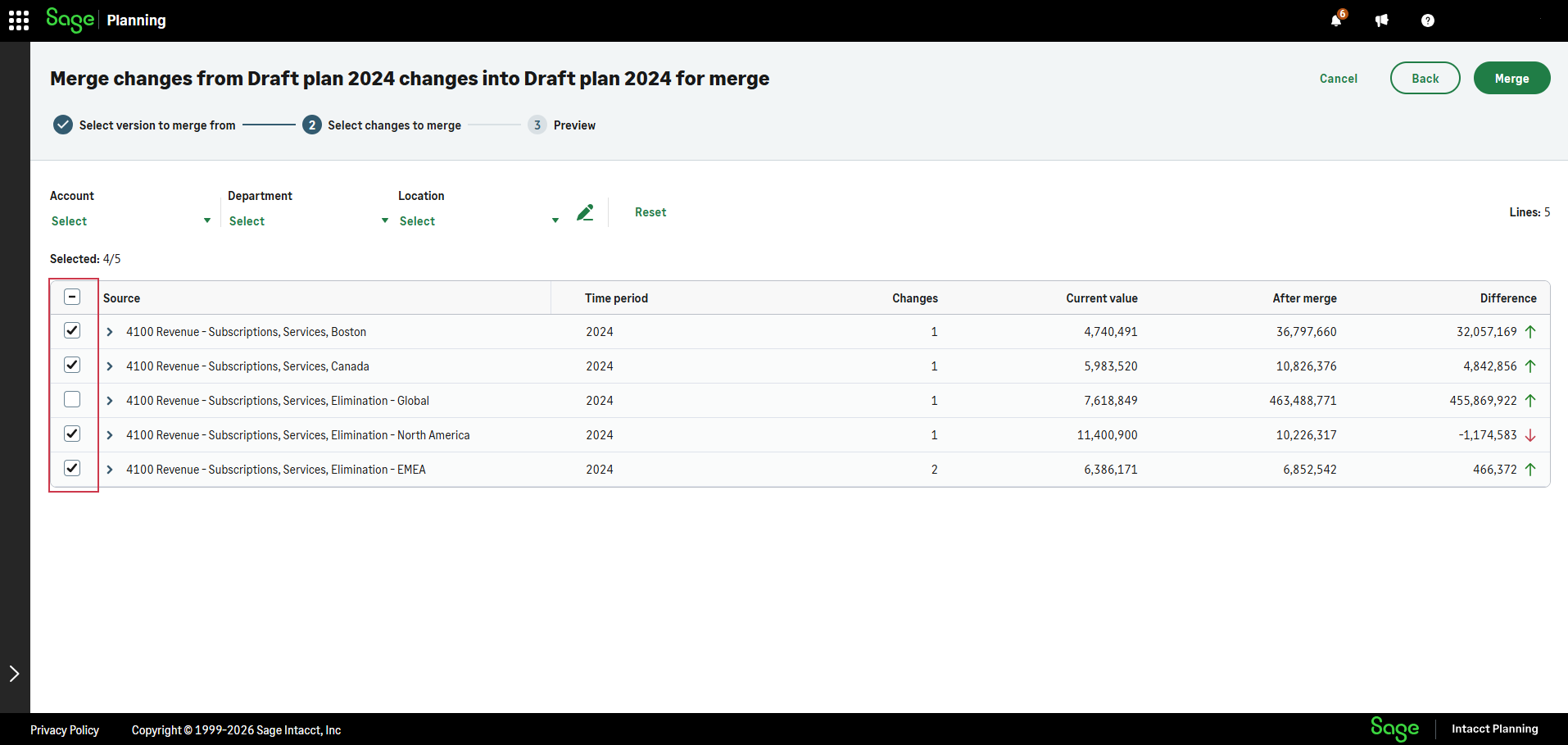Screen dimensions: 1568x745
Task: Open the help question mark icon
Action: [1428, 20]
